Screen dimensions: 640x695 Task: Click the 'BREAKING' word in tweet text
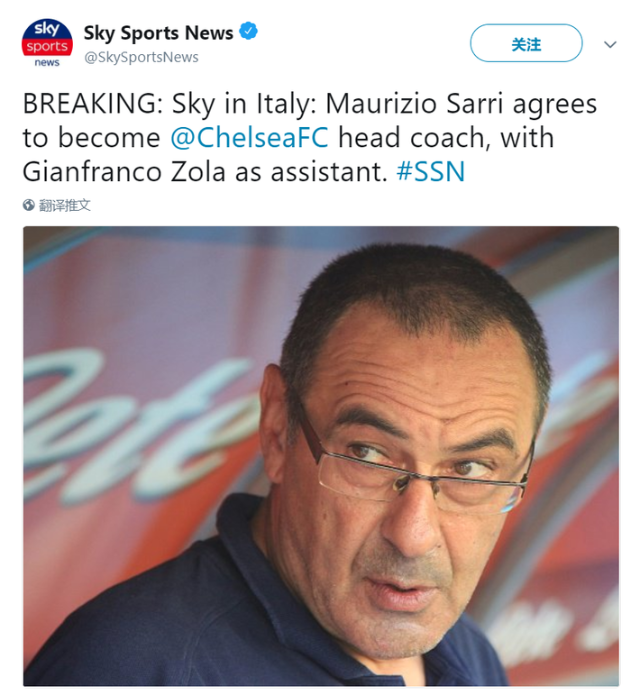[89, 104]
